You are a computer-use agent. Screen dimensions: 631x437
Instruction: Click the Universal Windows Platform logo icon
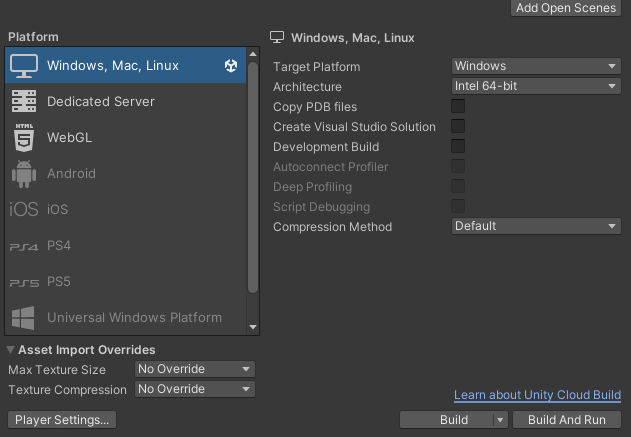[x=23, y=317]
